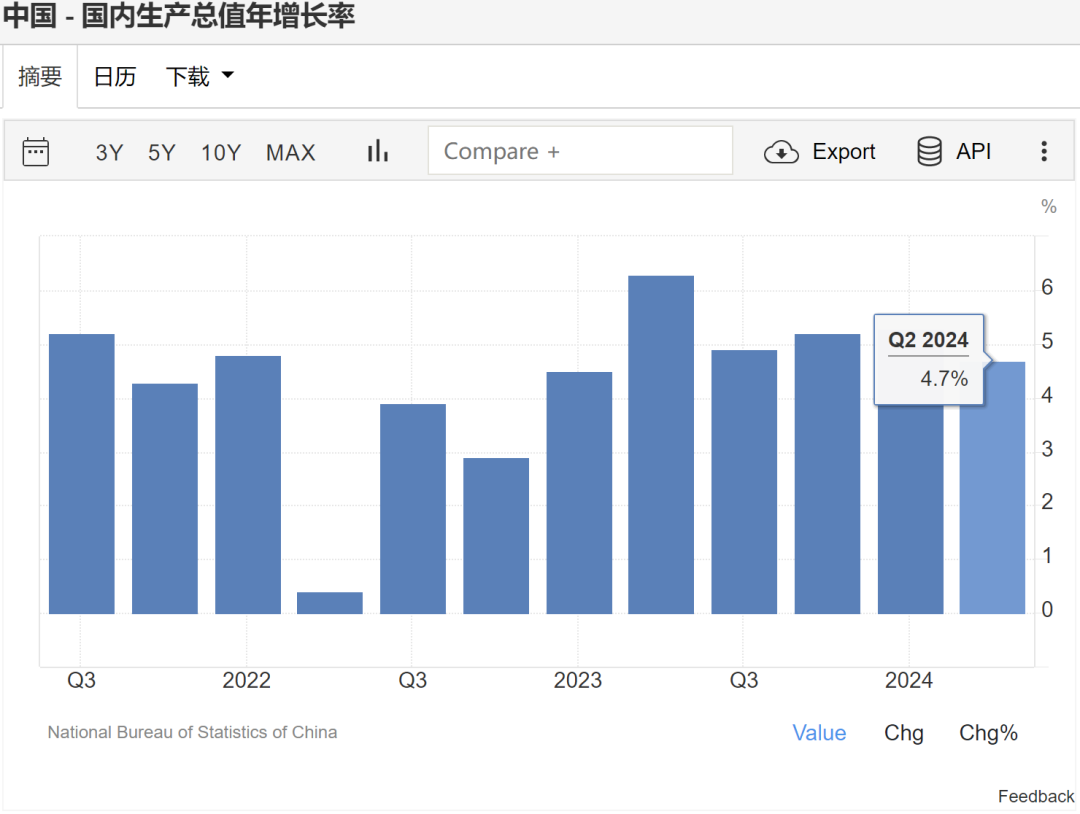Click the 4.7% tooltip value

(x=944, y=379)
